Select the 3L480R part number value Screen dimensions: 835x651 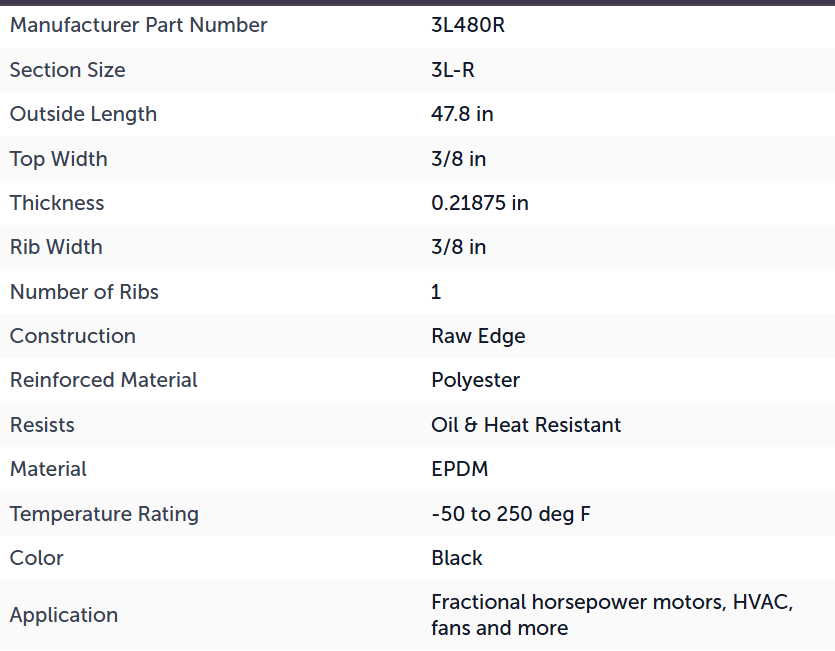[x=468, y=25]
